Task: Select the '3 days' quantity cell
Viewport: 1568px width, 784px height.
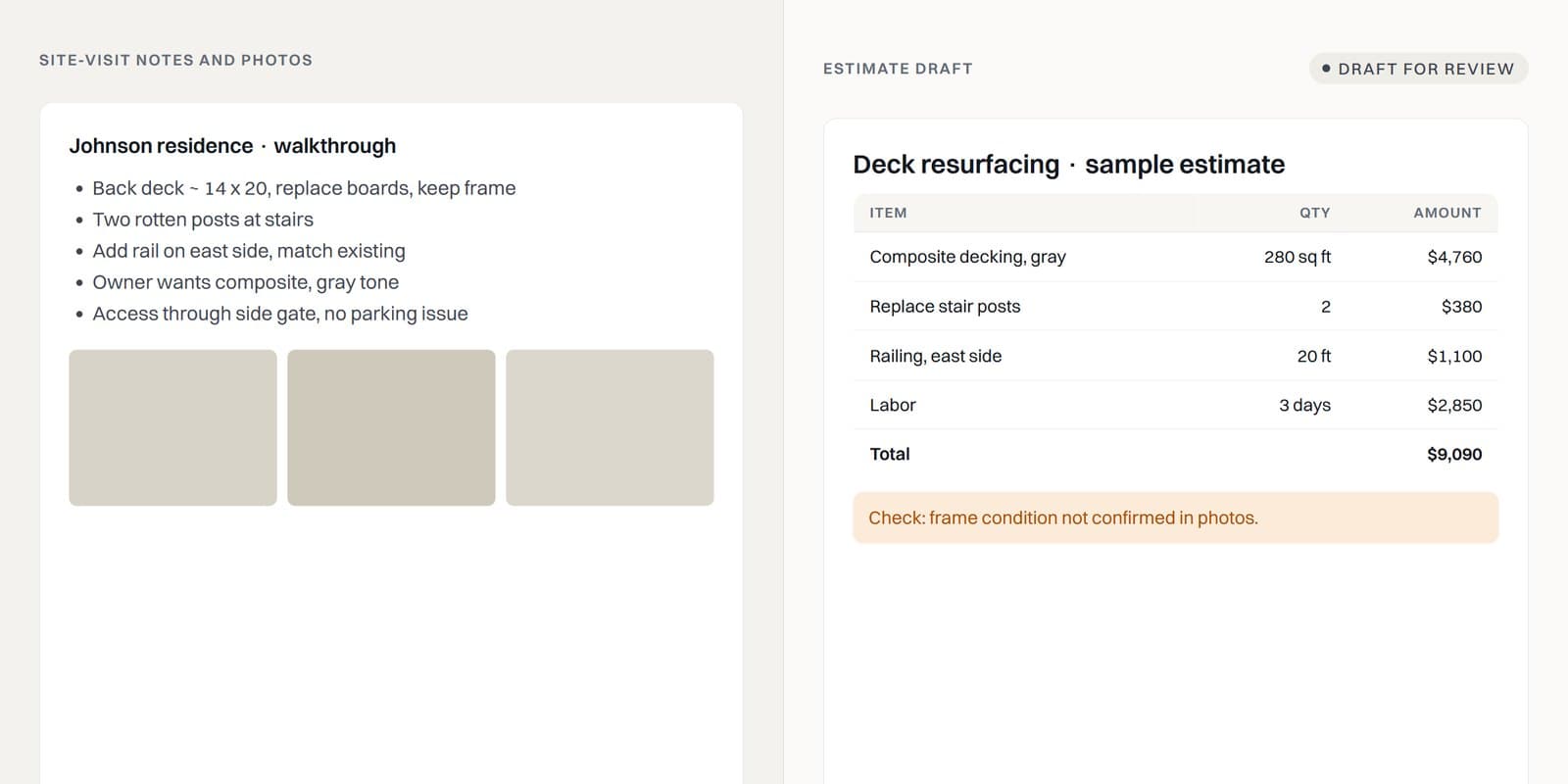Action: (1304, 405)
